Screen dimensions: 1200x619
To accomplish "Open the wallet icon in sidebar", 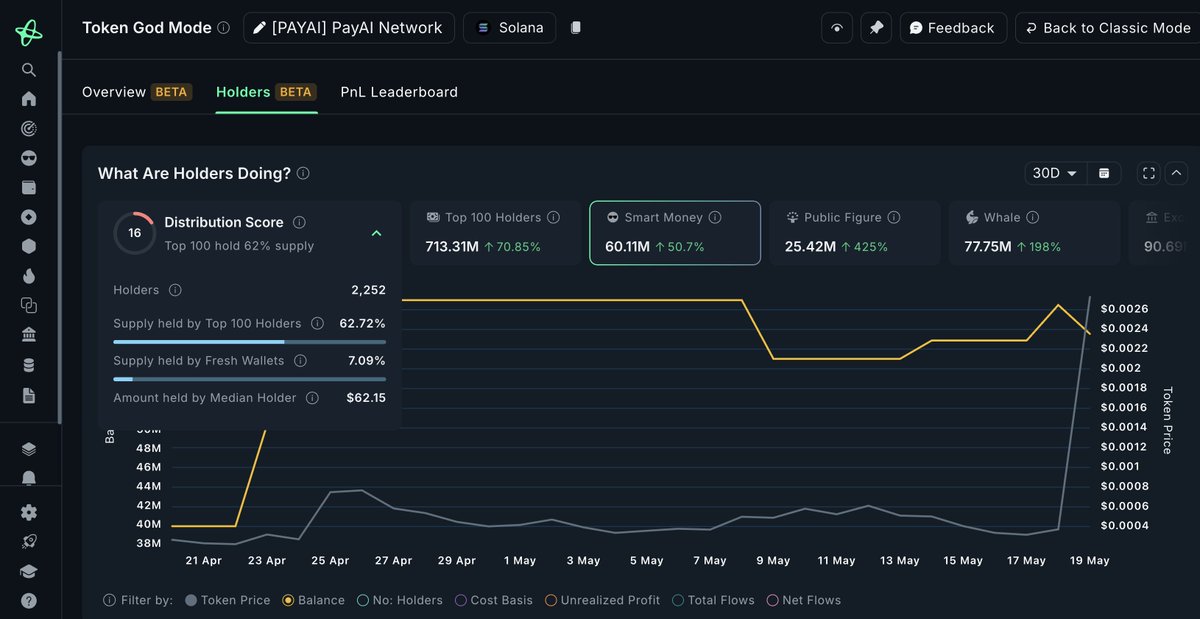I will pos(29,187).
